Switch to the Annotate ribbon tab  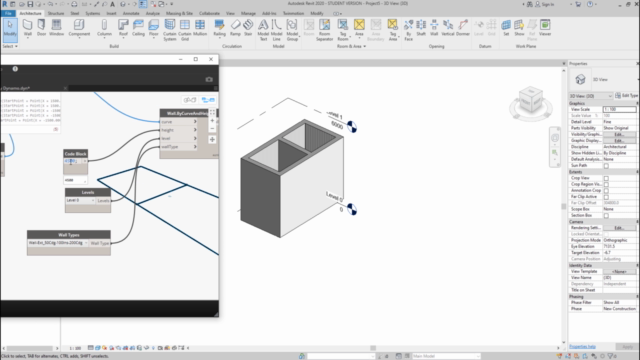131,13
